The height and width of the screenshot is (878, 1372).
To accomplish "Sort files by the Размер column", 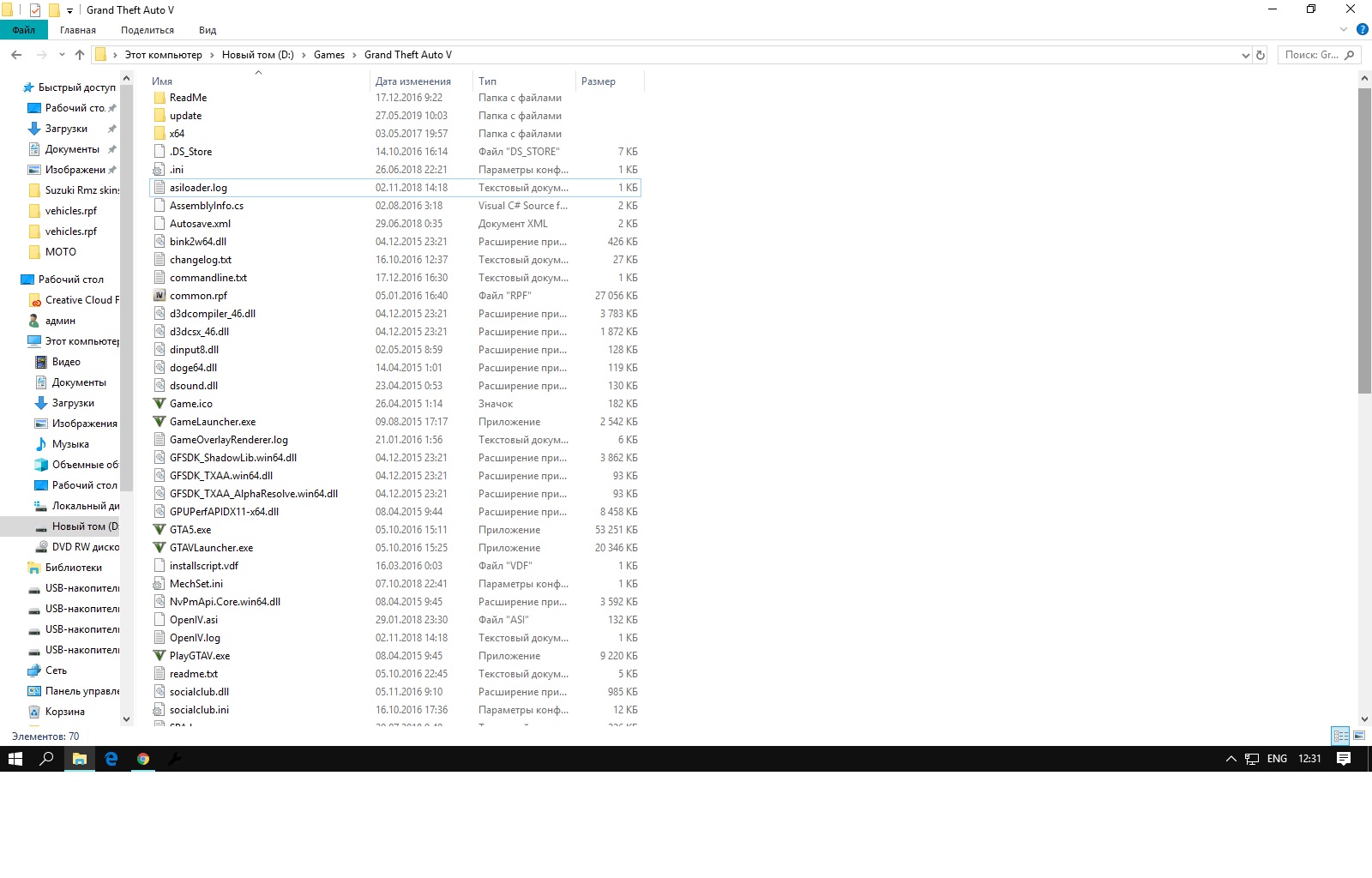I will click(x=599, y=81).
